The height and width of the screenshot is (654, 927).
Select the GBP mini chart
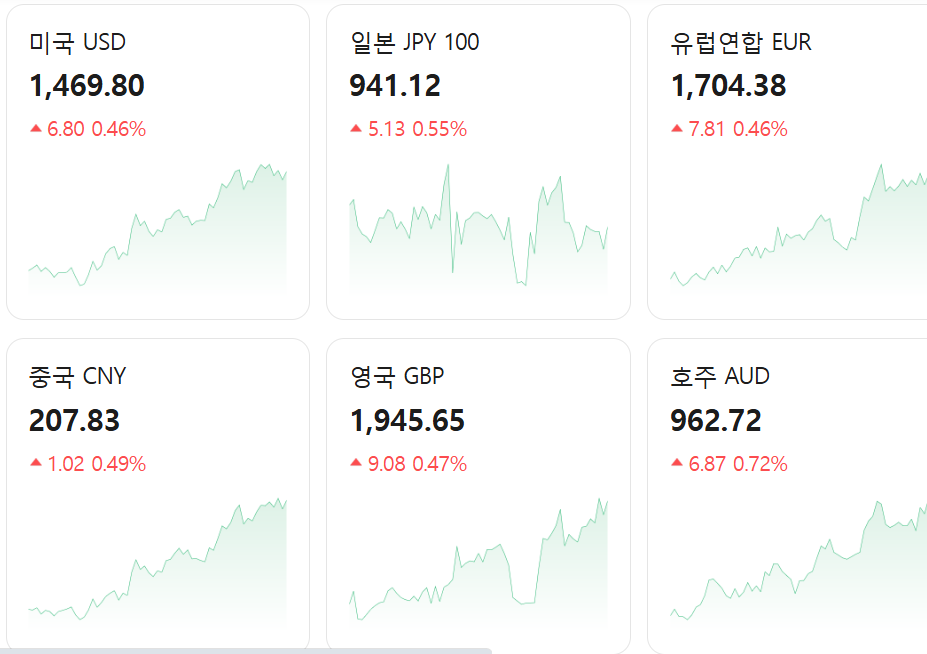[x=477, y=560]
